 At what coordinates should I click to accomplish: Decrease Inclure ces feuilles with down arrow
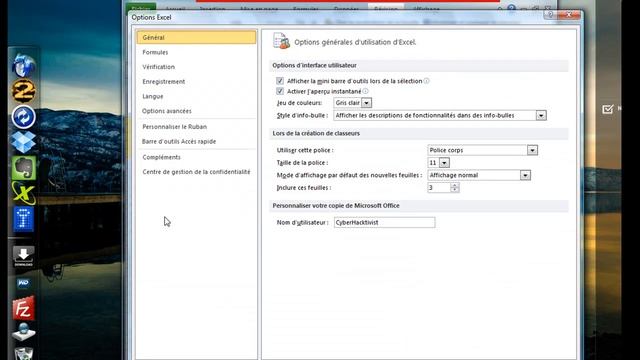[x=455, y=190]
